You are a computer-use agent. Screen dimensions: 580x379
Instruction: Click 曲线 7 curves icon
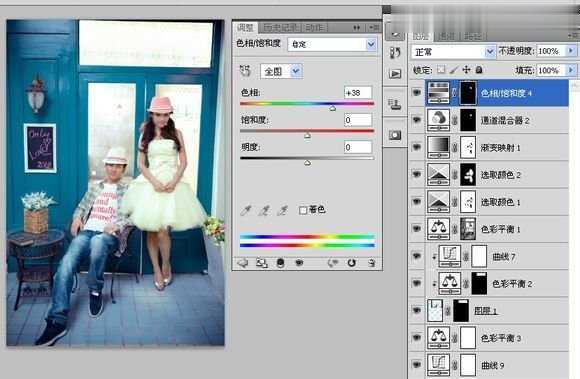tap(449, 256)
